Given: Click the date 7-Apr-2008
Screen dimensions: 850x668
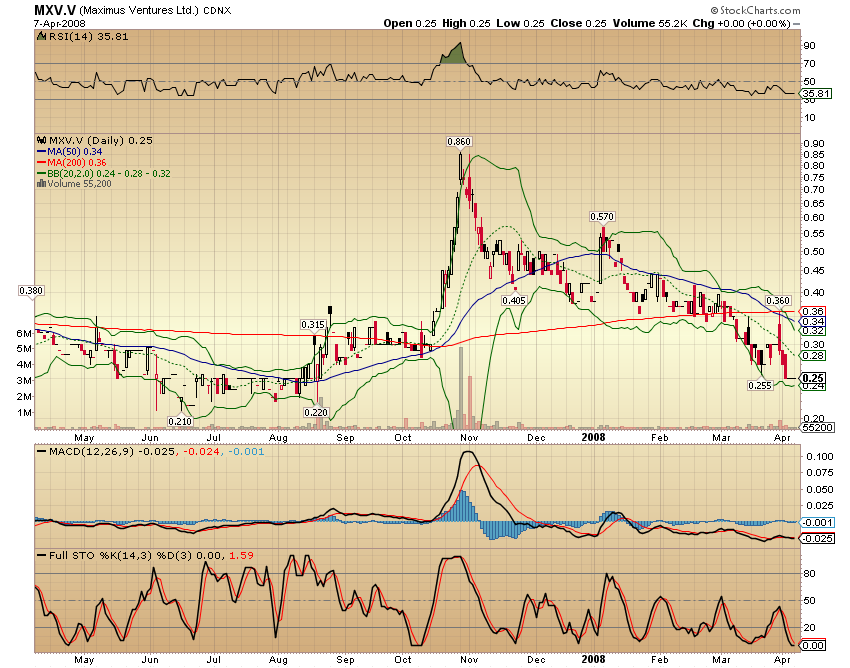Looking at the screenshot, I should pos(60,23).
